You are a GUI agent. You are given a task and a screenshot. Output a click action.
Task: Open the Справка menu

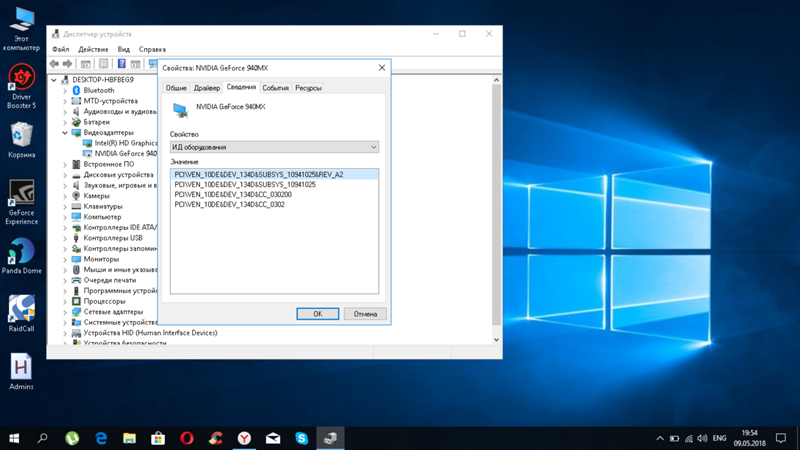coord(152,49)
